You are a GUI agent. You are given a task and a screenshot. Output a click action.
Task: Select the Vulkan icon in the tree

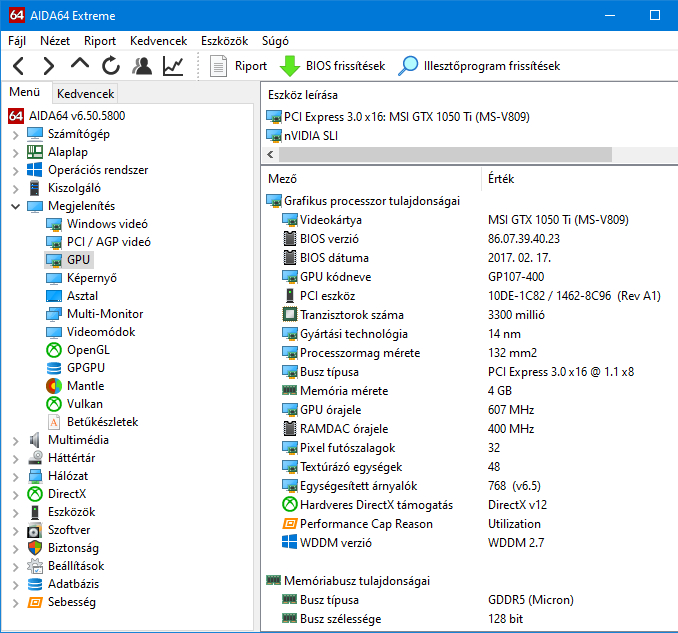(x=54, y=404)
